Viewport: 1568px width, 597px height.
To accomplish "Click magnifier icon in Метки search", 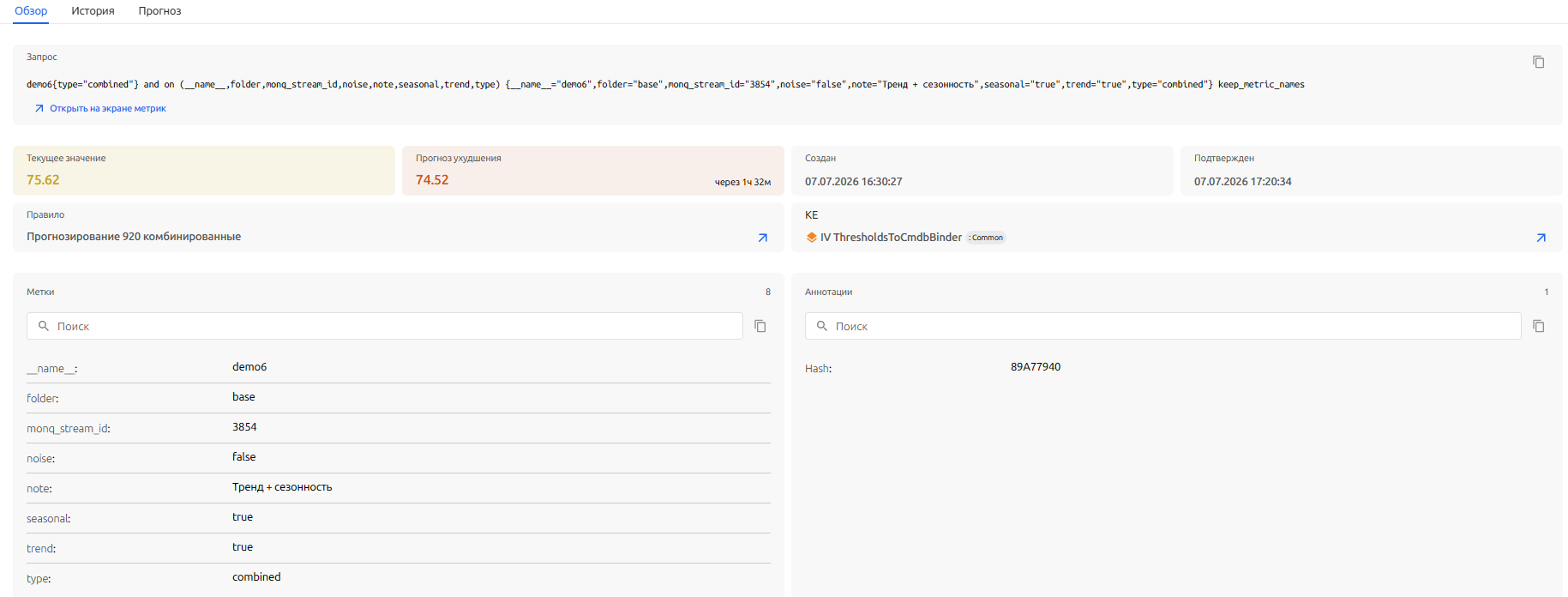I will click(x=44, y=326).
